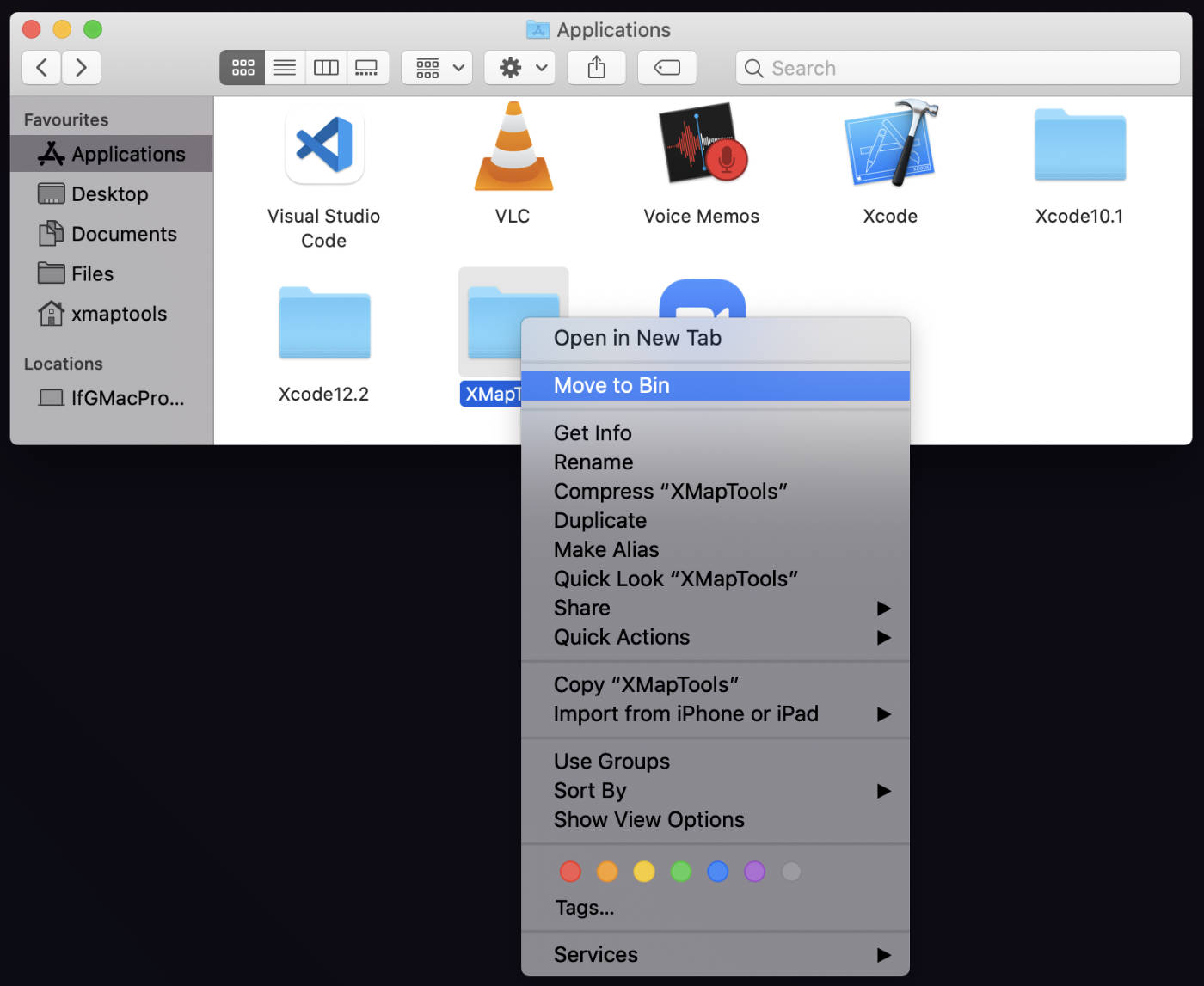Choose Rename from context menu

(x=716, y=462)
